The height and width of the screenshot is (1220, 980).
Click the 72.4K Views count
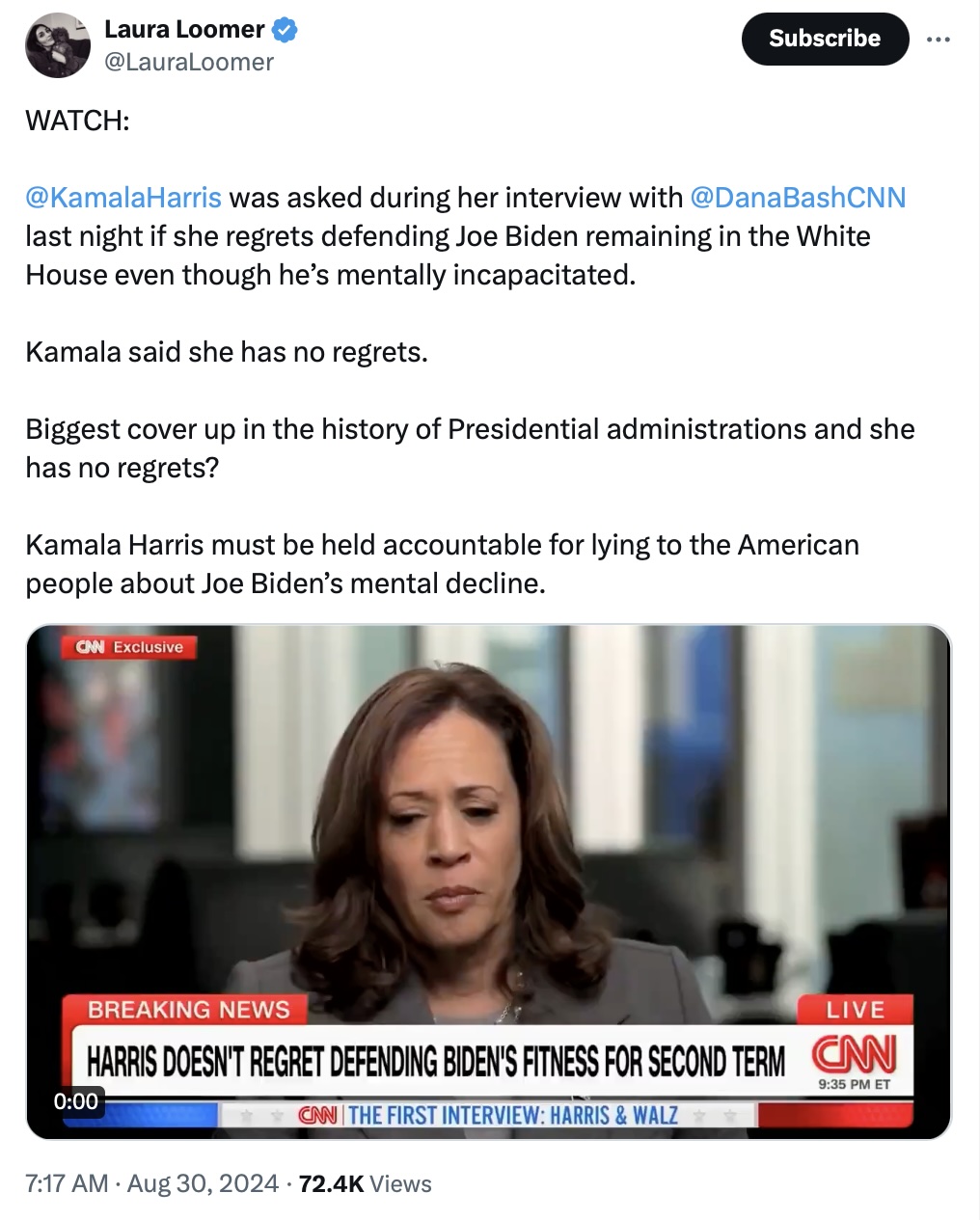tap(366, 1183)
